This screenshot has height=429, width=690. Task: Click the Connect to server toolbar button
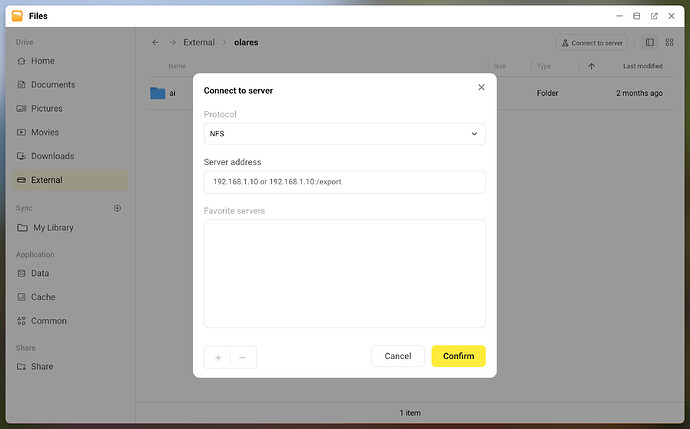tap(592, 43)
